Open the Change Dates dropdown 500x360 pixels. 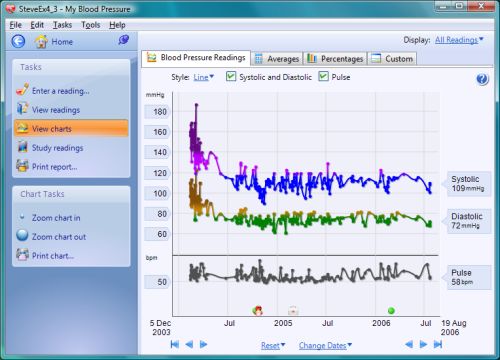(x=325, y=346)
